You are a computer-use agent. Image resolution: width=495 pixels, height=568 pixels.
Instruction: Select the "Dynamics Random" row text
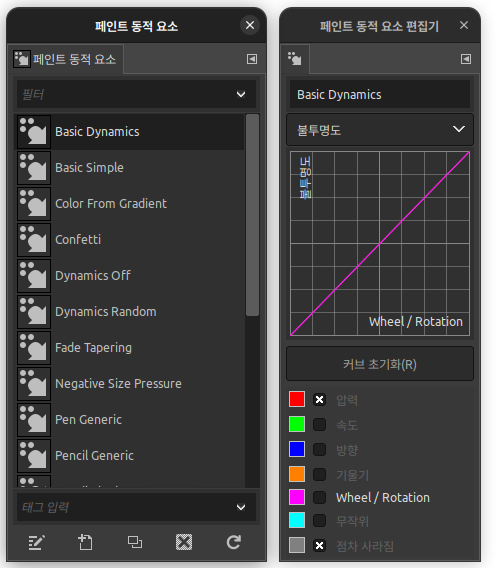(x=106, y=312)
